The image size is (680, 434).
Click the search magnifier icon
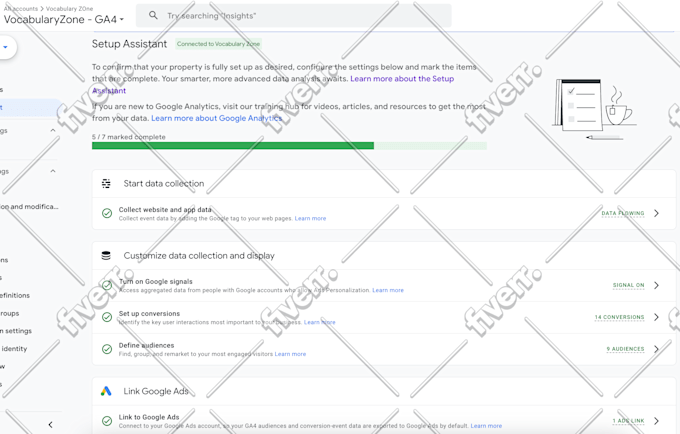point(153,15)
